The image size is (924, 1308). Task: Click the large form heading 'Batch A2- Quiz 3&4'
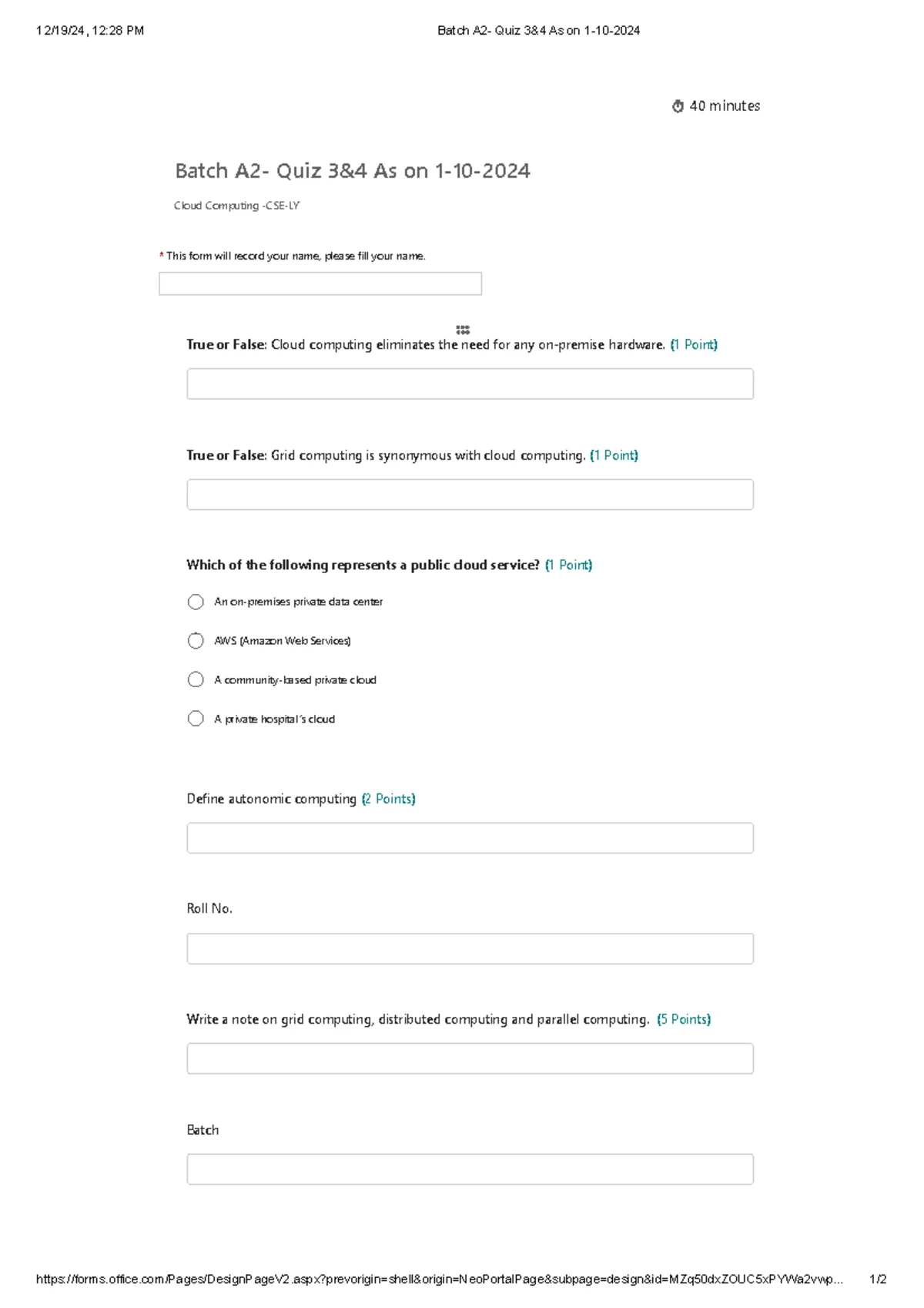(352, 171)
